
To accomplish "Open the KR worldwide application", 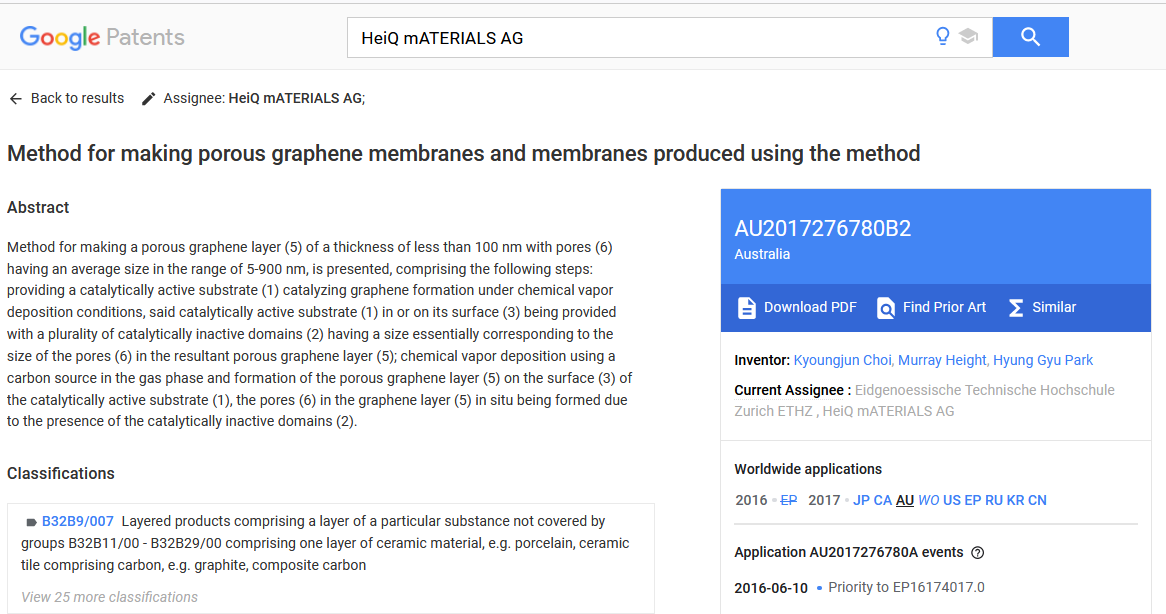I will (x=1016, y=500).
